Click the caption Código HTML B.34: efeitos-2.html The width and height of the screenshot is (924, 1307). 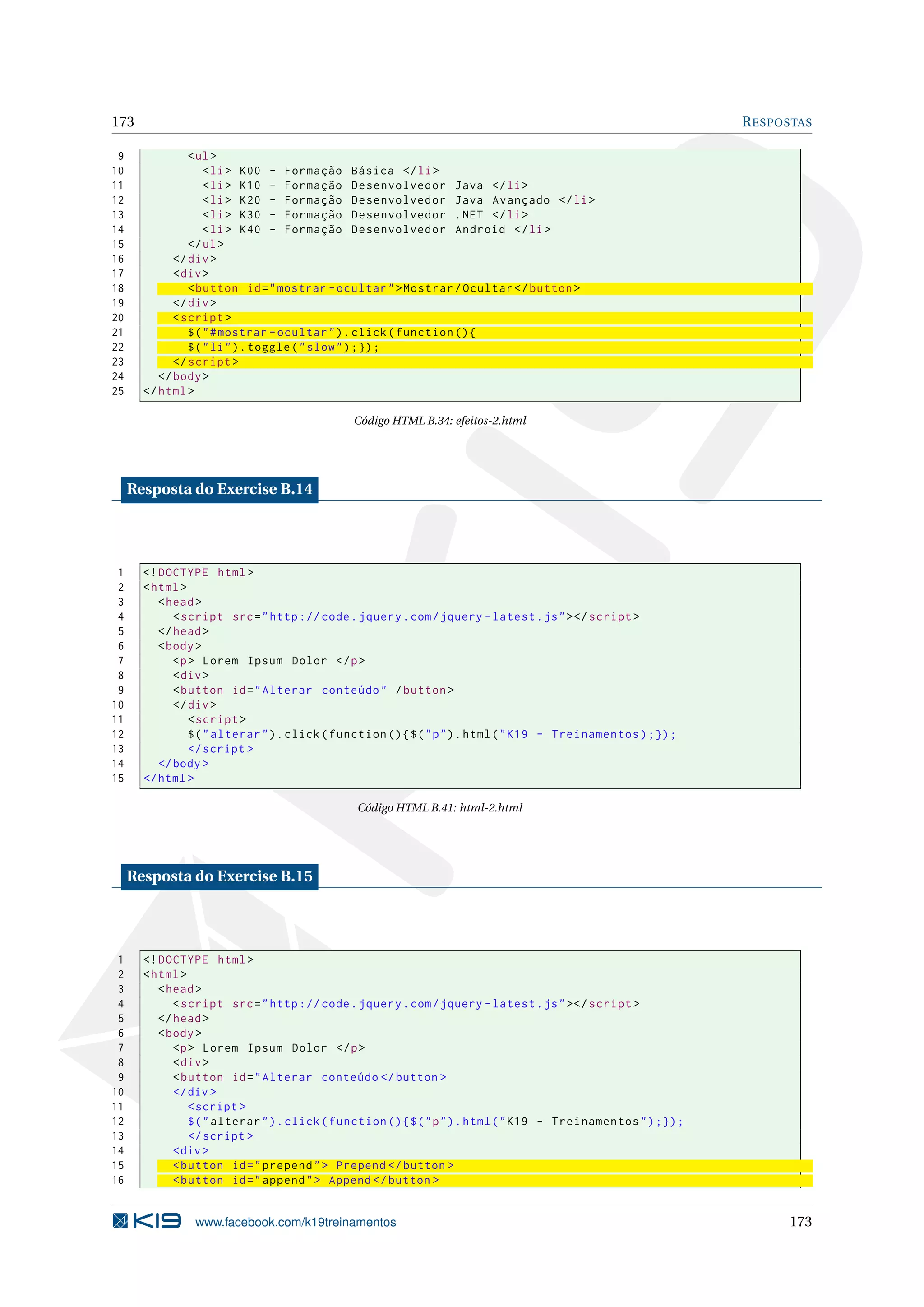(439, 421)
